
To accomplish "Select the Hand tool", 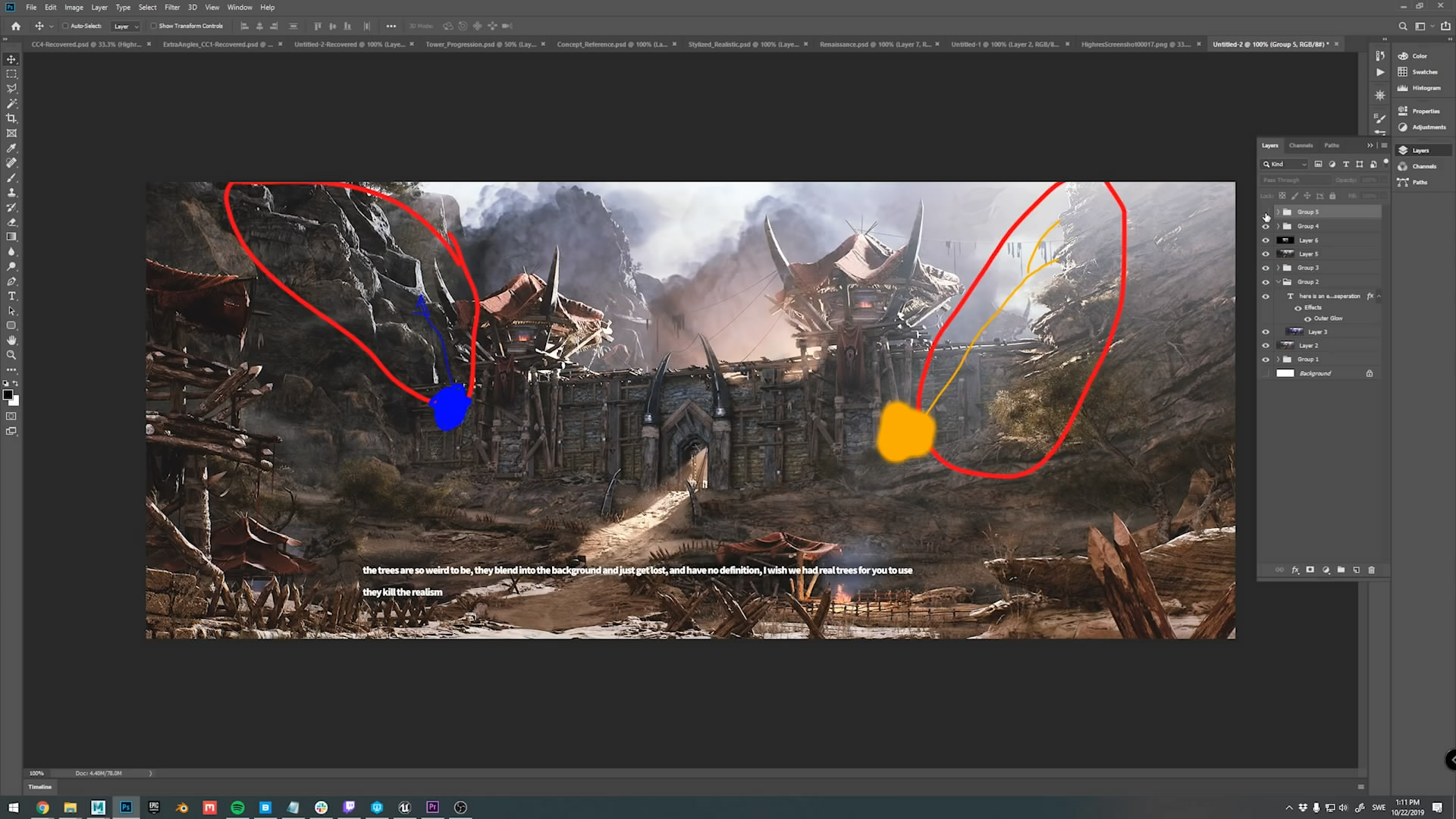I will coord(11,340).
